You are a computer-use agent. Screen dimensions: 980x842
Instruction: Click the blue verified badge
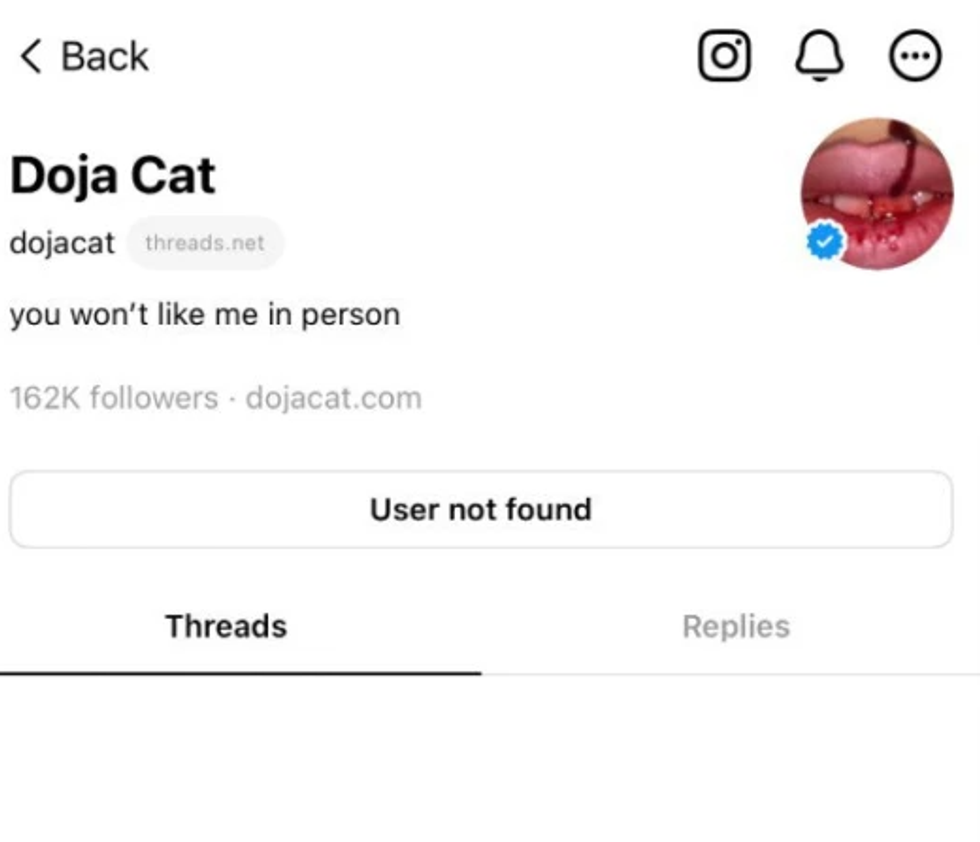click(825, 242)
